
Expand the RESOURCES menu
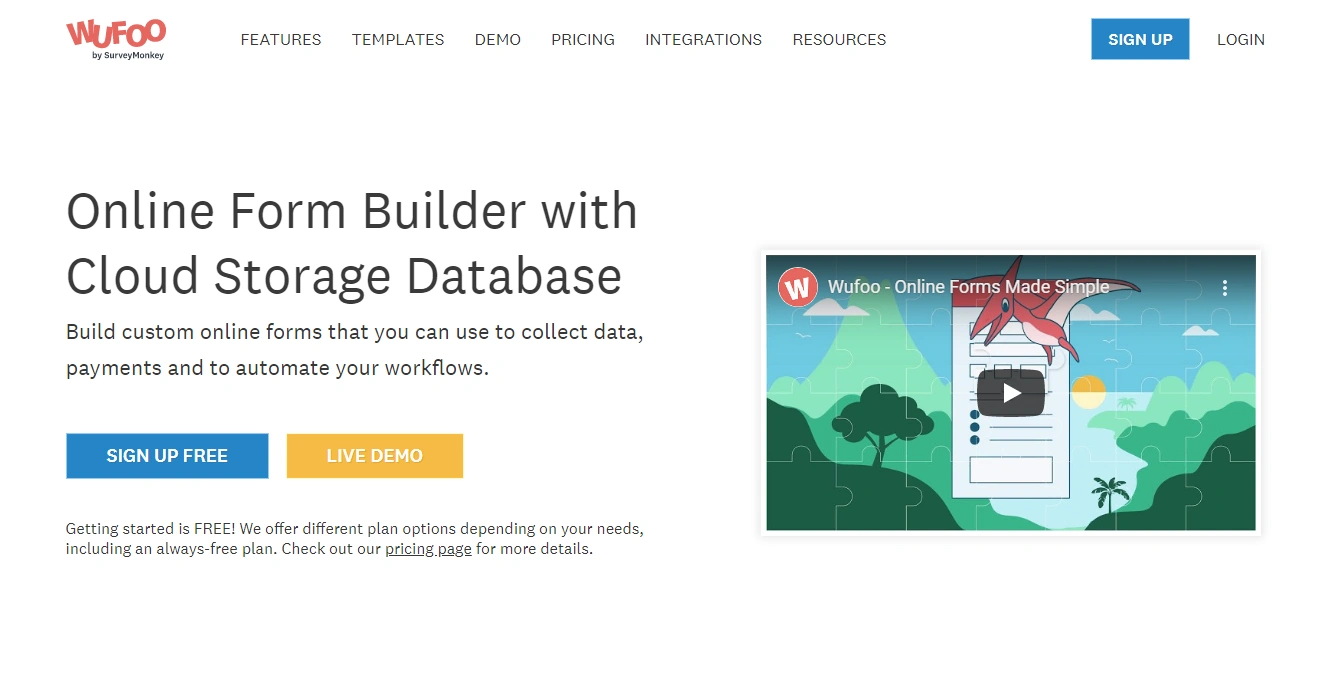[x=839, y=40]
